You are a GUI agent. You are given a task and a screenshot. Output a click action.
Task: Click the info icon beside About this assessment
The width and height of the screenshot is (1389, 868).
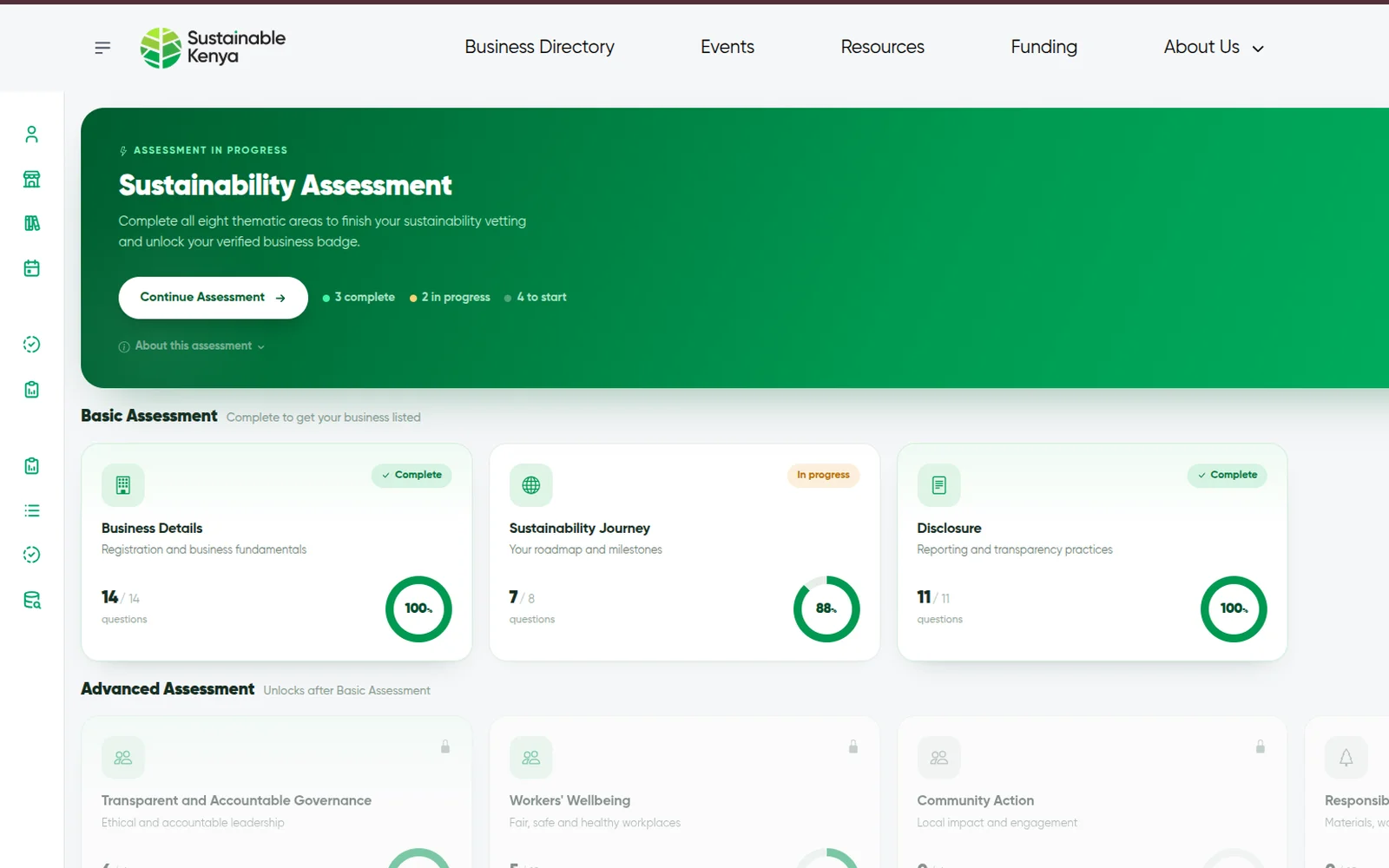[x=124, y=346]
